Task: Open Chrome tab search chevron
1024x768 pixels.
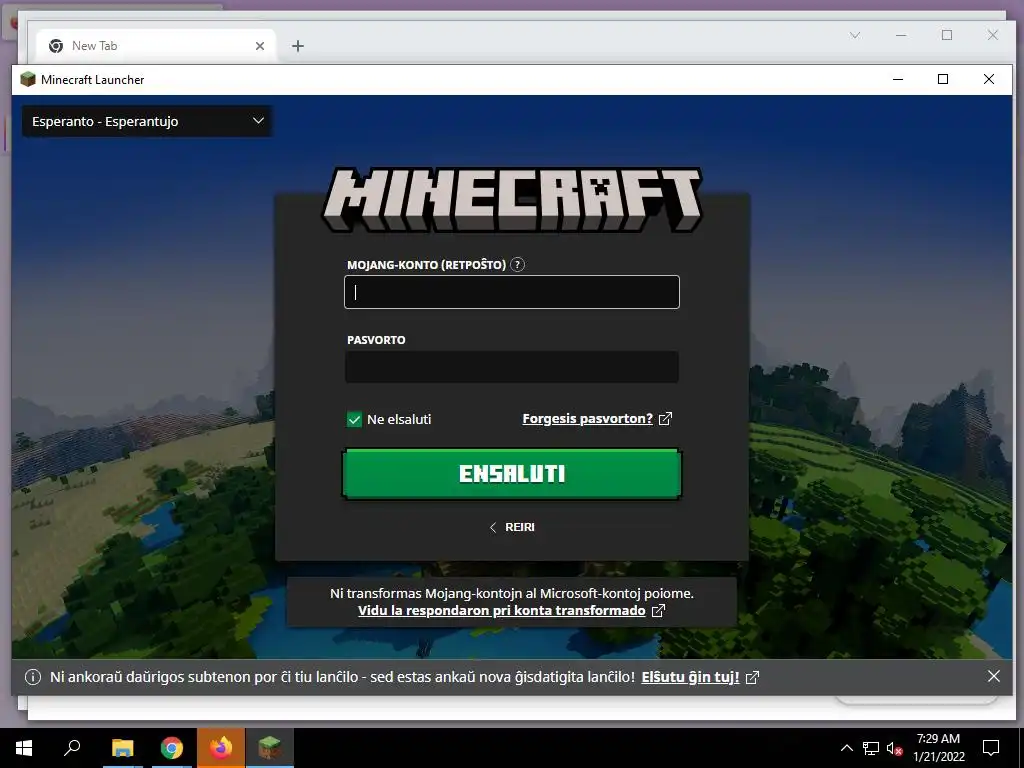Action: coord(855,35)
